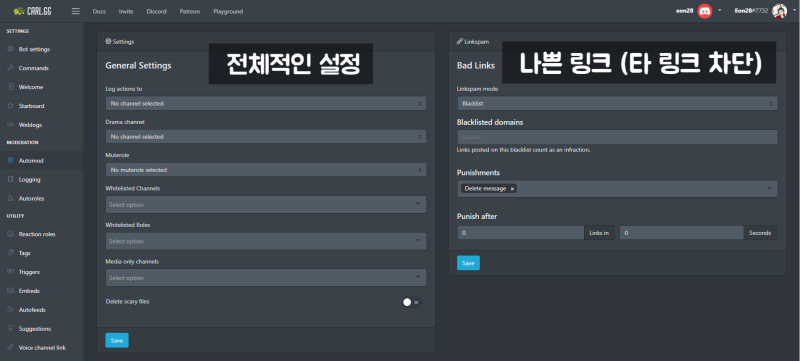This screenshot has width=800, height=361.
Task: Go to Voice channel link page
Action: (x=42, y=347)
